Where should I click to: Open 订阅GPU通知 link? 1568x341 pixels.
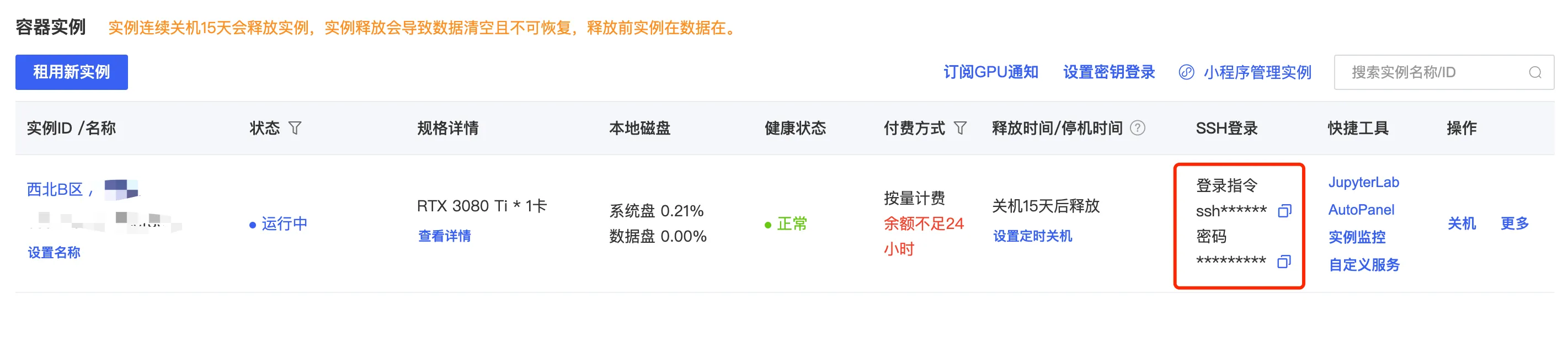pos(990,72)
